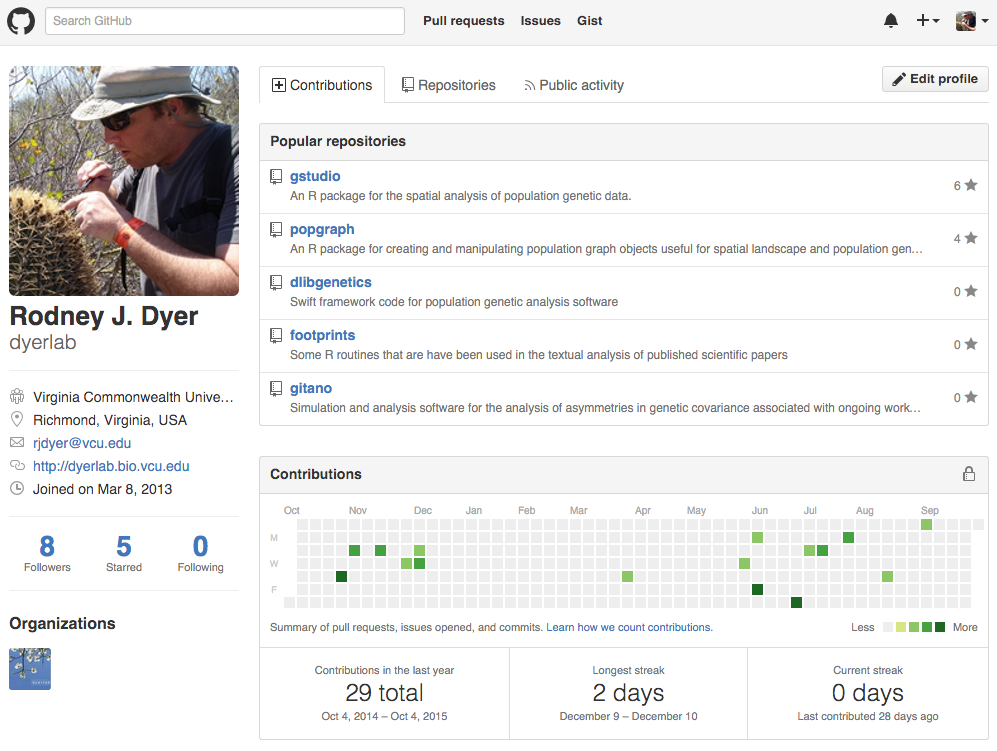Click the '2 days' longest streak value
Viewport: 997px width, 751px height.
coord(628,693)
